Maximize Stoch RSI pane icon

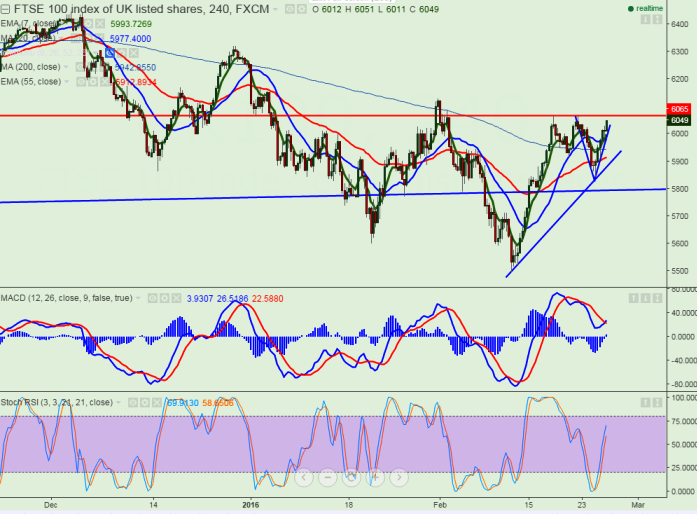click(x=657, y=403)
